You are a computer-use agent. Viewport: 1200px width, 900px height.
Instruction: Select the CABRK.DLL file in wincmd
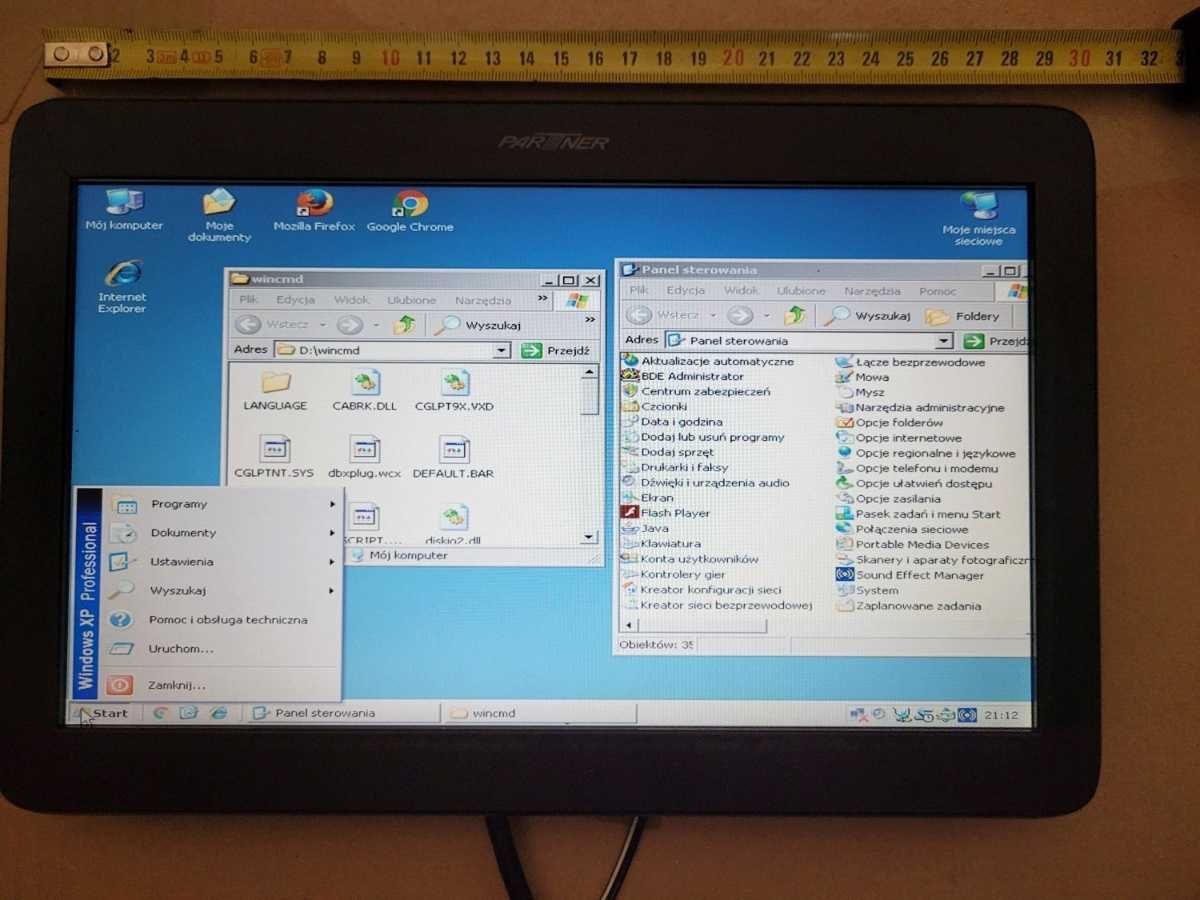tap(364, 391)
